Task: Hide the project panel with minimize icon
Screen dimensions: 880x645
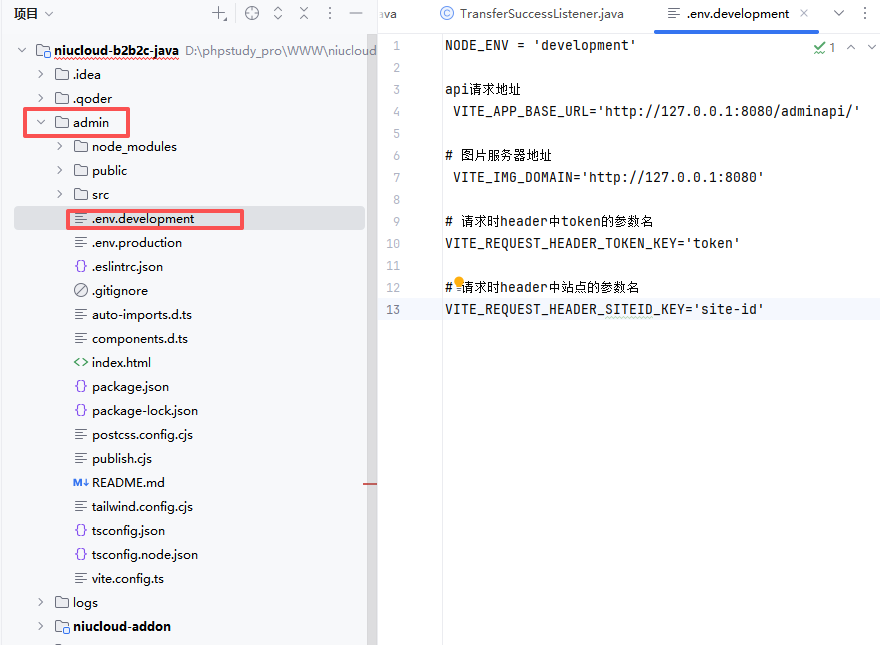Action: (355, 13)
